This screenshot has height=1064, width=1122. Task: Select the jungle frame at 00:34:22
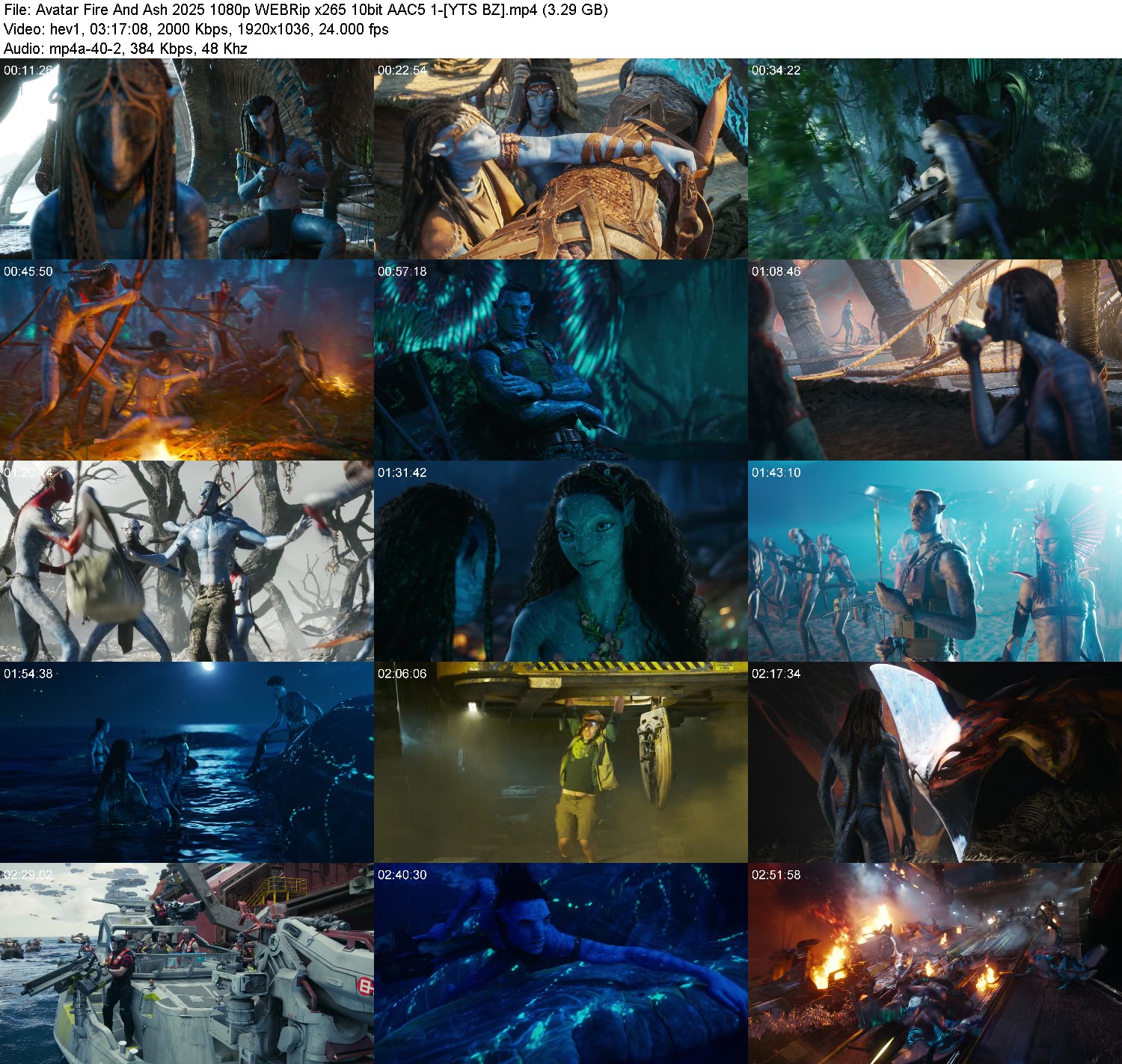pos(935,159)
